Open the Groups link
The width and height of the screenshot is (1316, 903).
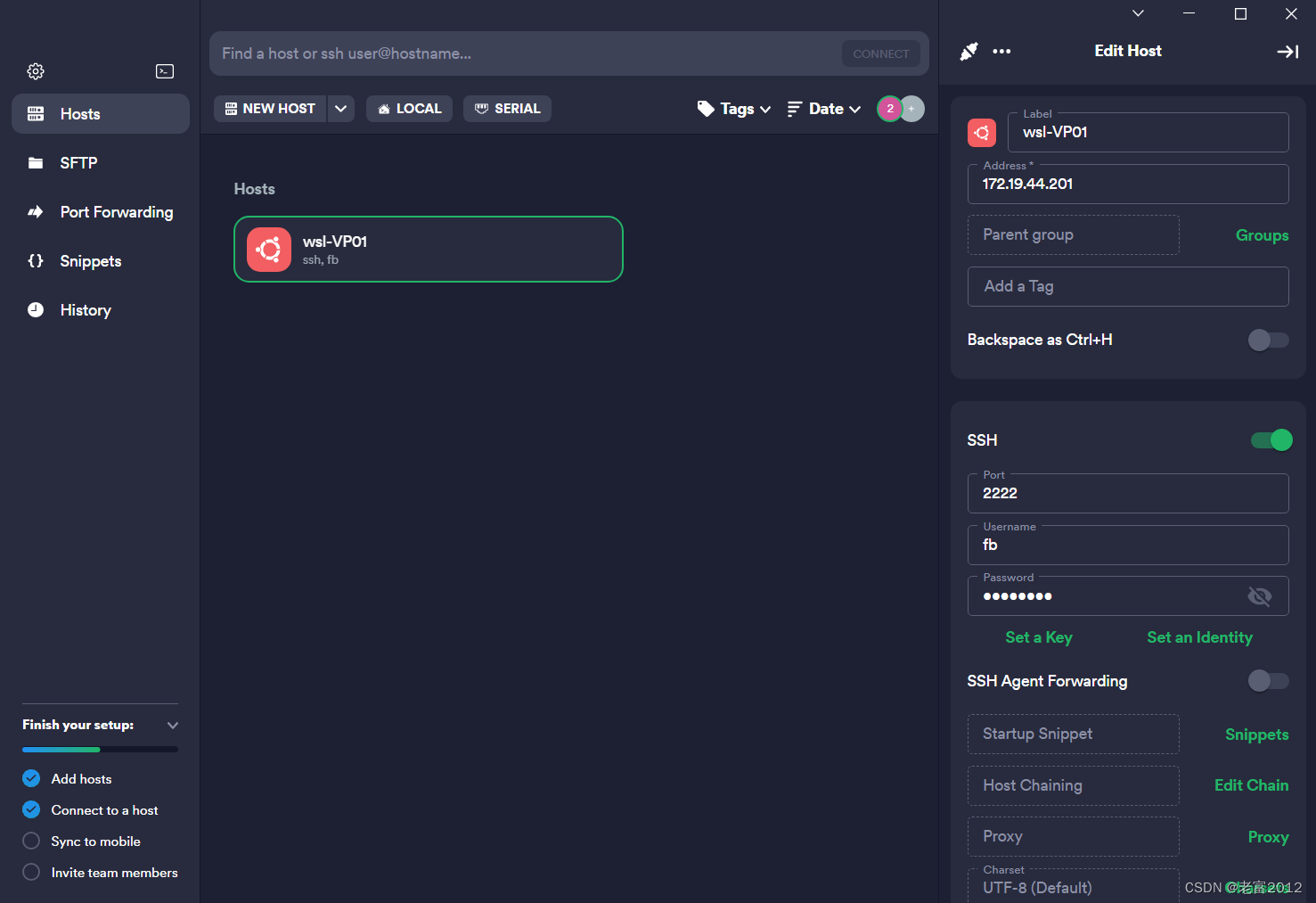(1262, 235)
